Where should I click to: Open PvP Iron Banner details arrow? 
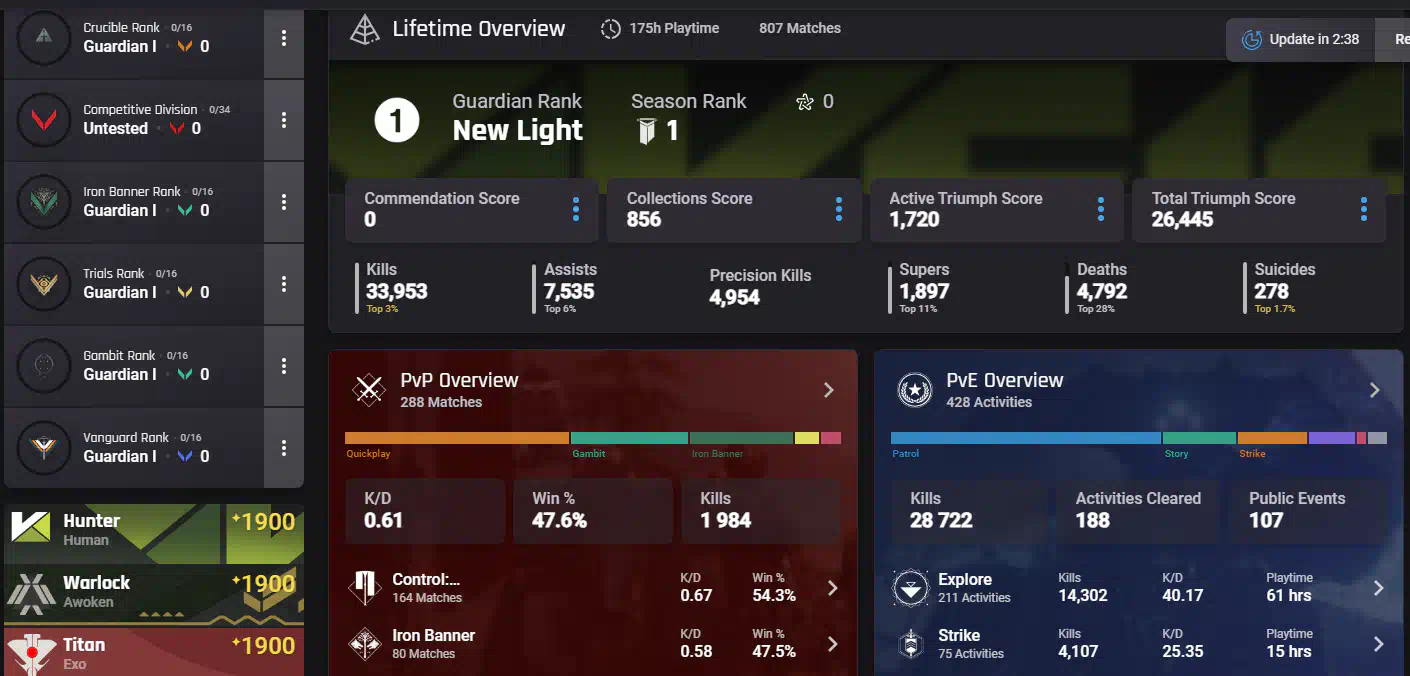coord(832,644)
